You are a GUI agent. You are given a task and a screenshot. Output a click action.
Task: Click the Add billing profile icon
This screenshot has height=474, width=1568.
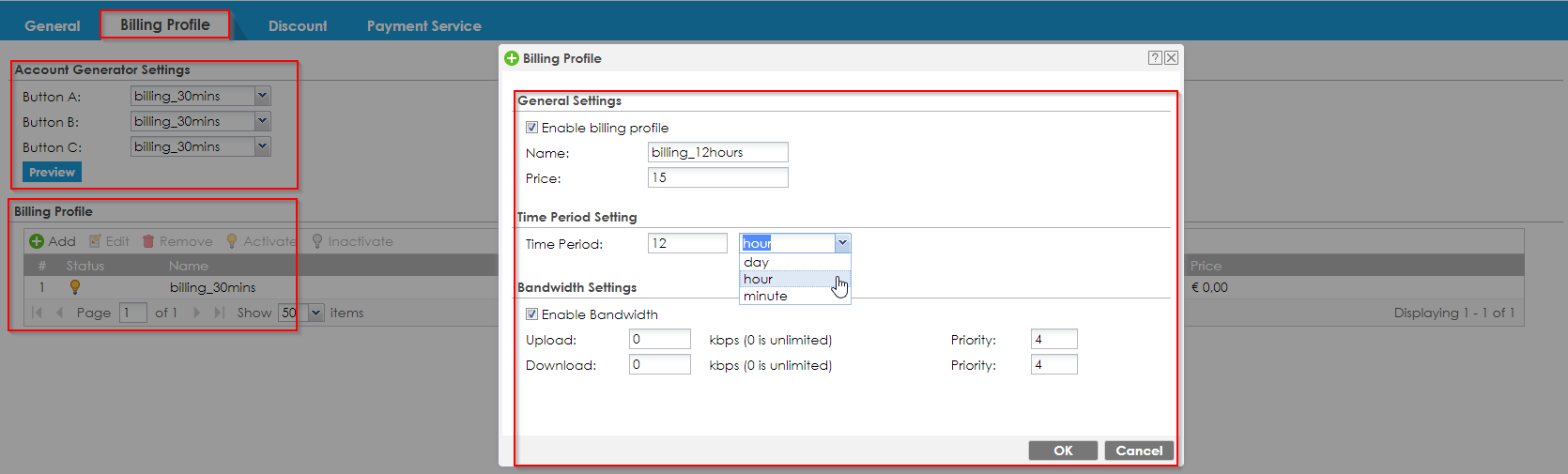pos(37,241)
